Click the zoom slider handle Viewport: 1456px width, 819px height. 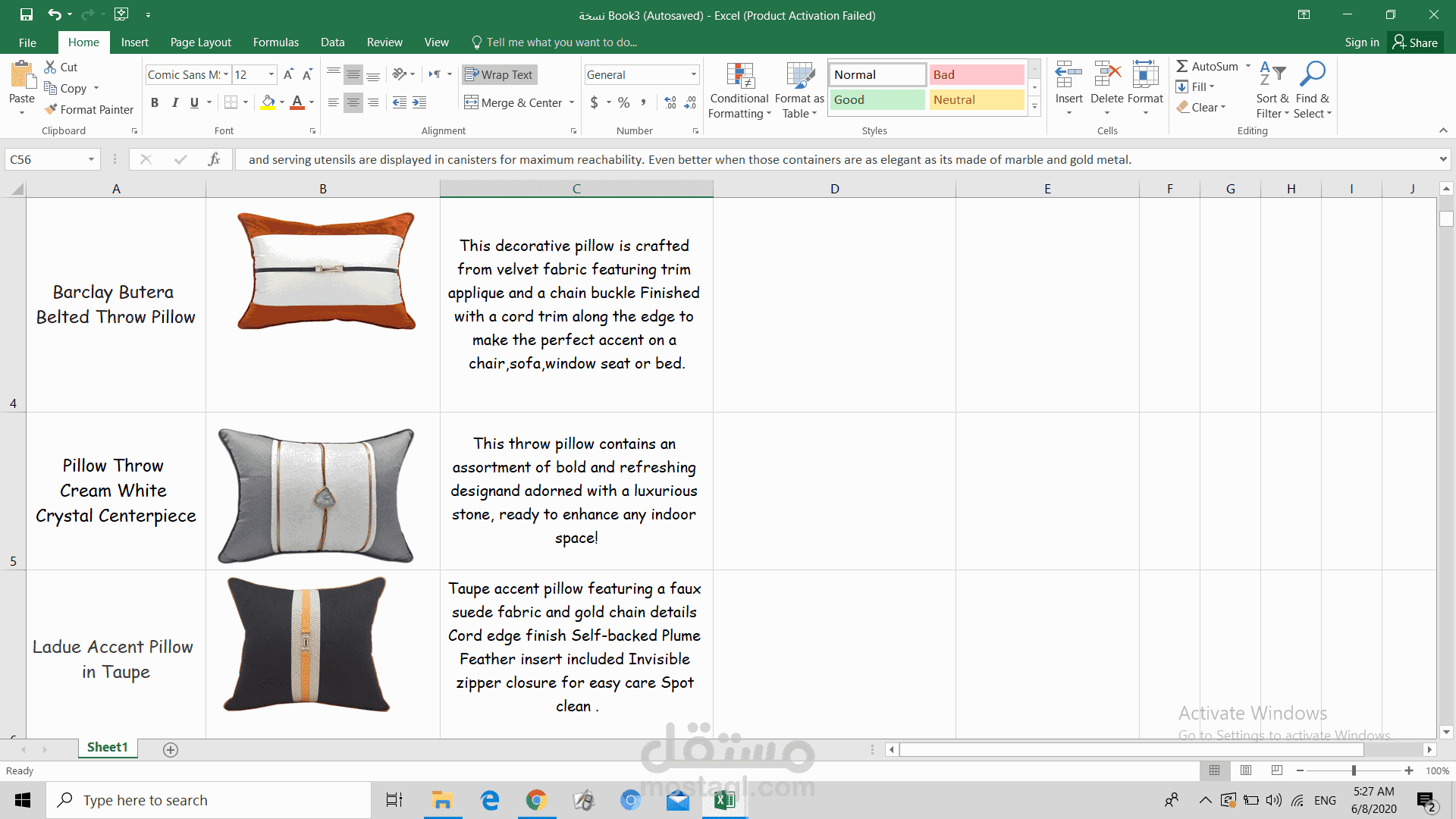pos(1354,770)
